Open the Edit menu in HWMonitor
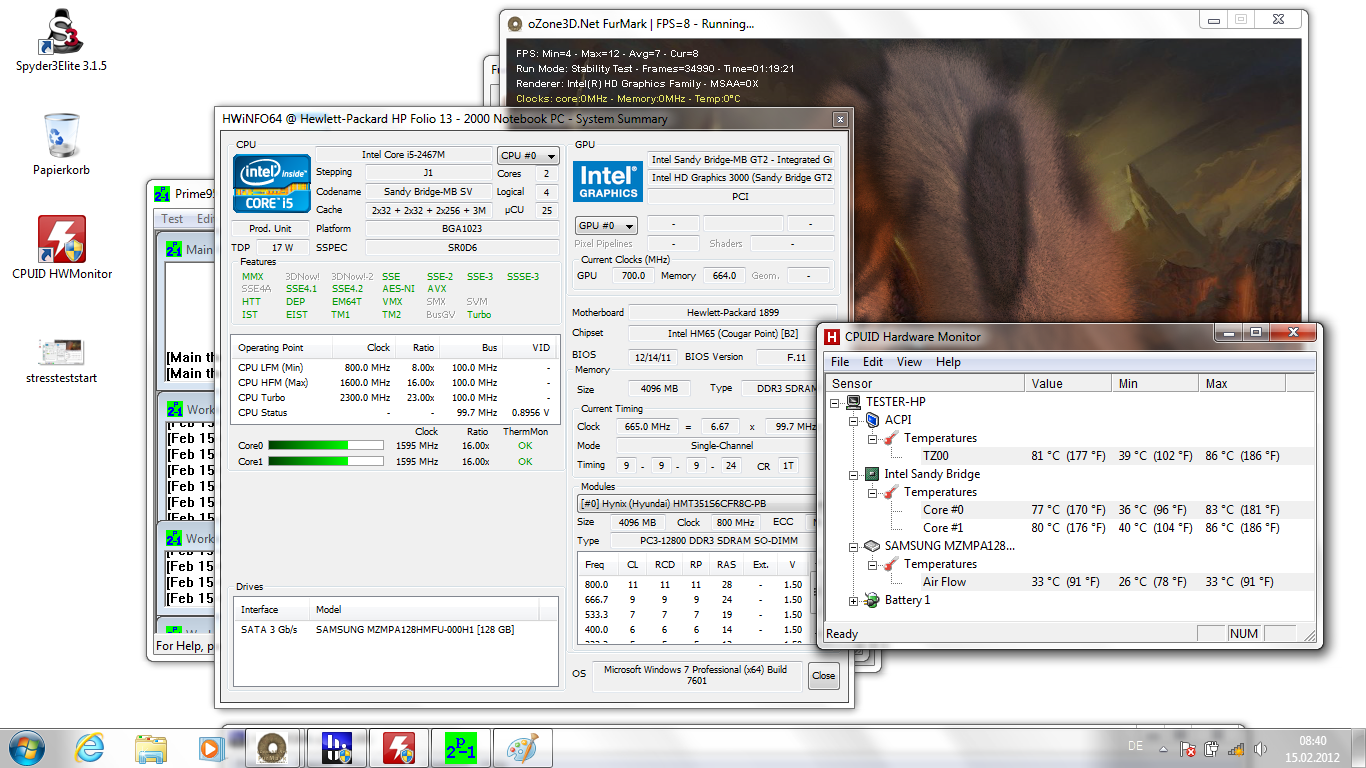 tap(873, 362)
